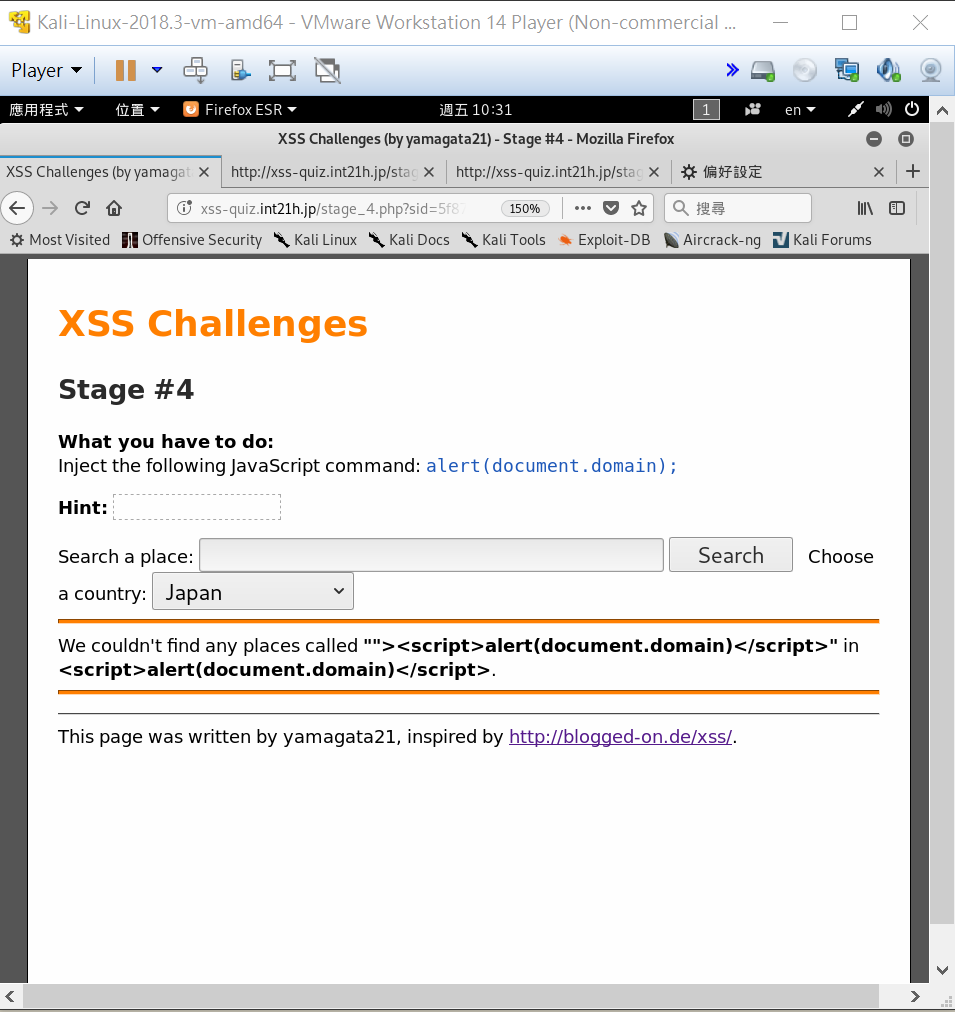955x1012 pixels.
Task: Close the 偏好設定 tab
Action: 878,172
